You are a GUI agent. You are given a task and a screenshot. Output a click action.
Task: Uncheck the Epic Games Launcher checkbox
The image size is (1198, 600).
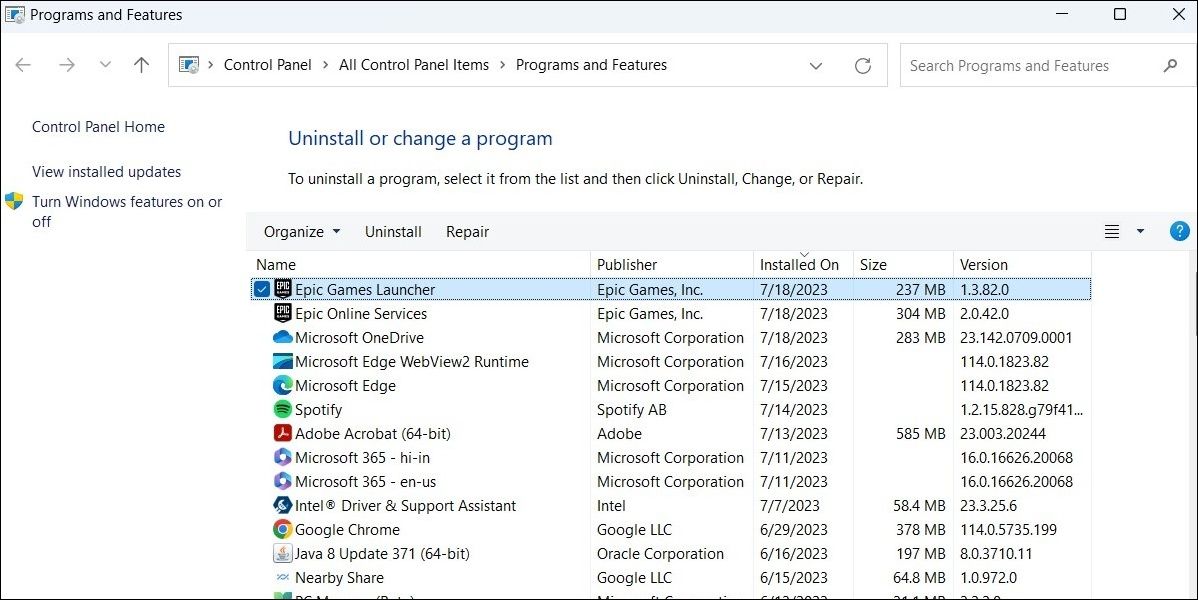pos(261,289)
